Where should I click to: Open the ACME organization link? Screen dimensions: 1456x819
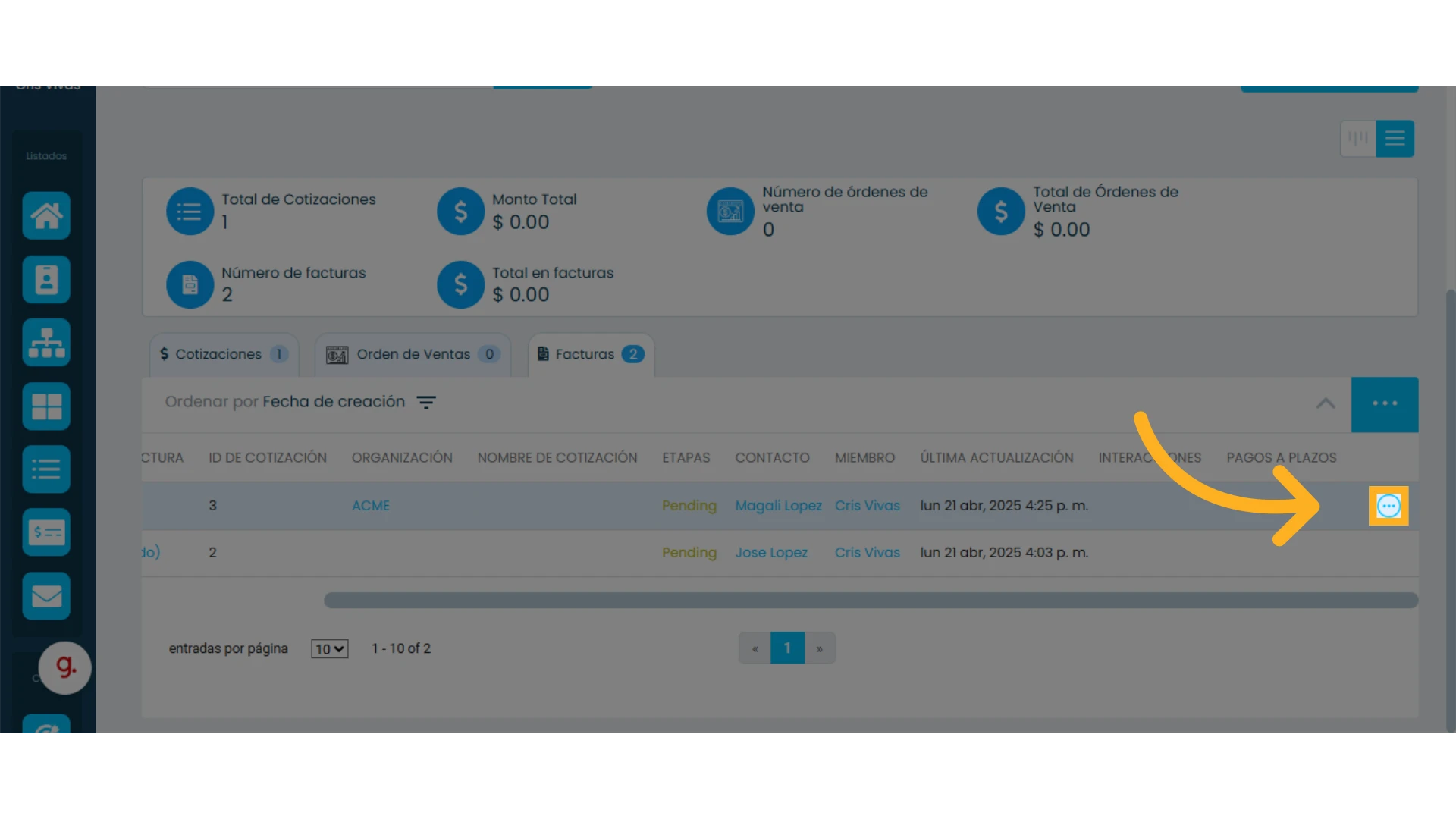click(x=371, y=506)
